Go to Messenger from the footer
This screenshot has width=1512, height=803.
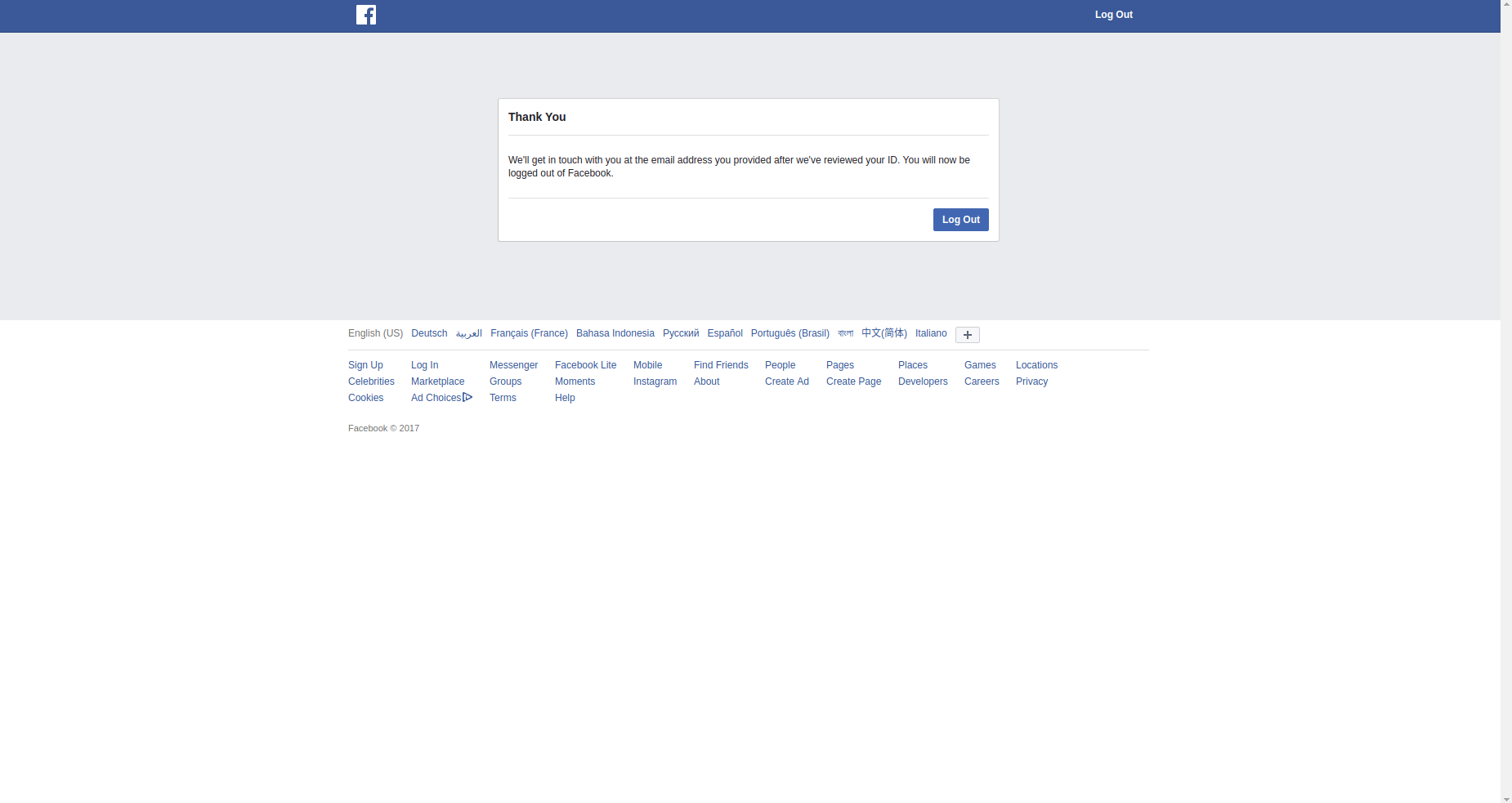tap(513, 365)
